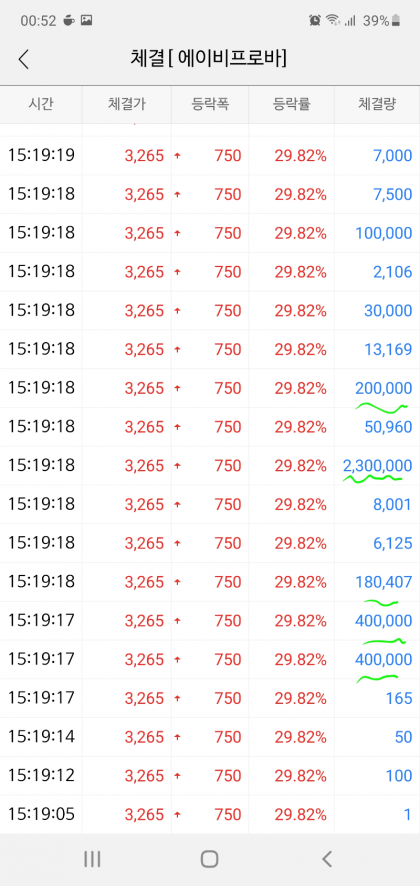Open the Android recent apps button

pos(92,859)
